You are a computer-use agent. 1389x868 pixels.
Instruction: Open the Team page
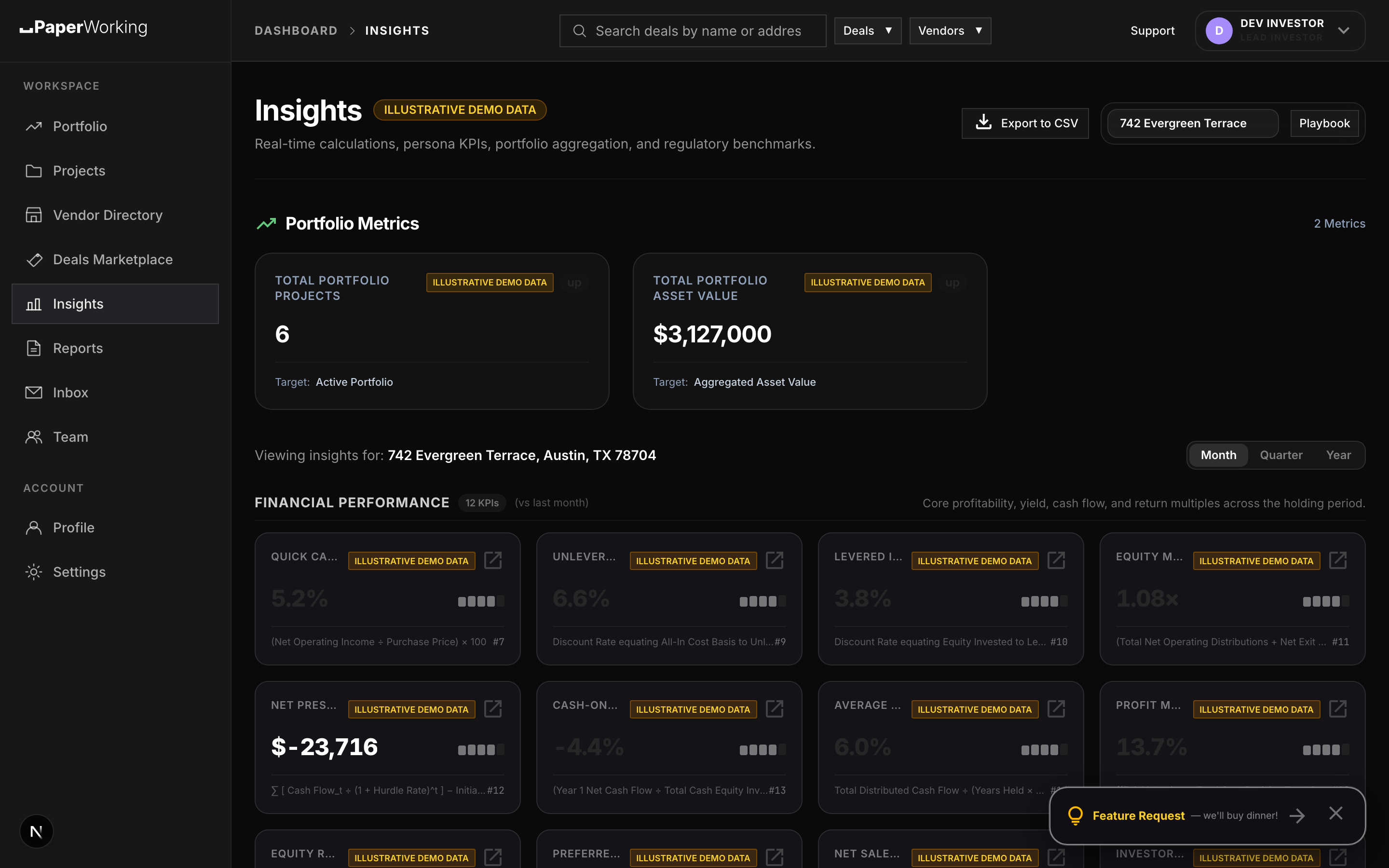(115, 437)
